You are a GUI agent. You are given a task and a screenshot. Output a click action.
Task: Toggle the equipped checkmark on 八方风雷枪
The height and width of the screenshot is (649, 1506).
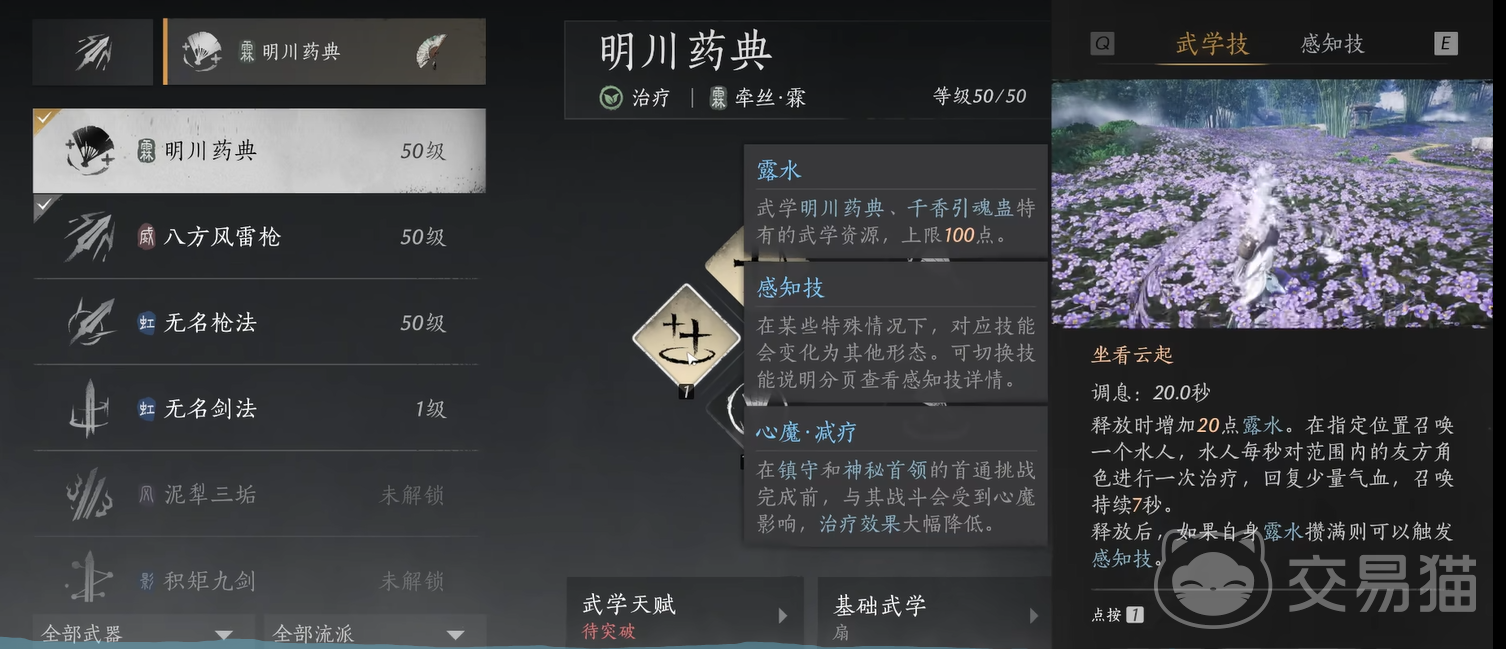(45, 207)
